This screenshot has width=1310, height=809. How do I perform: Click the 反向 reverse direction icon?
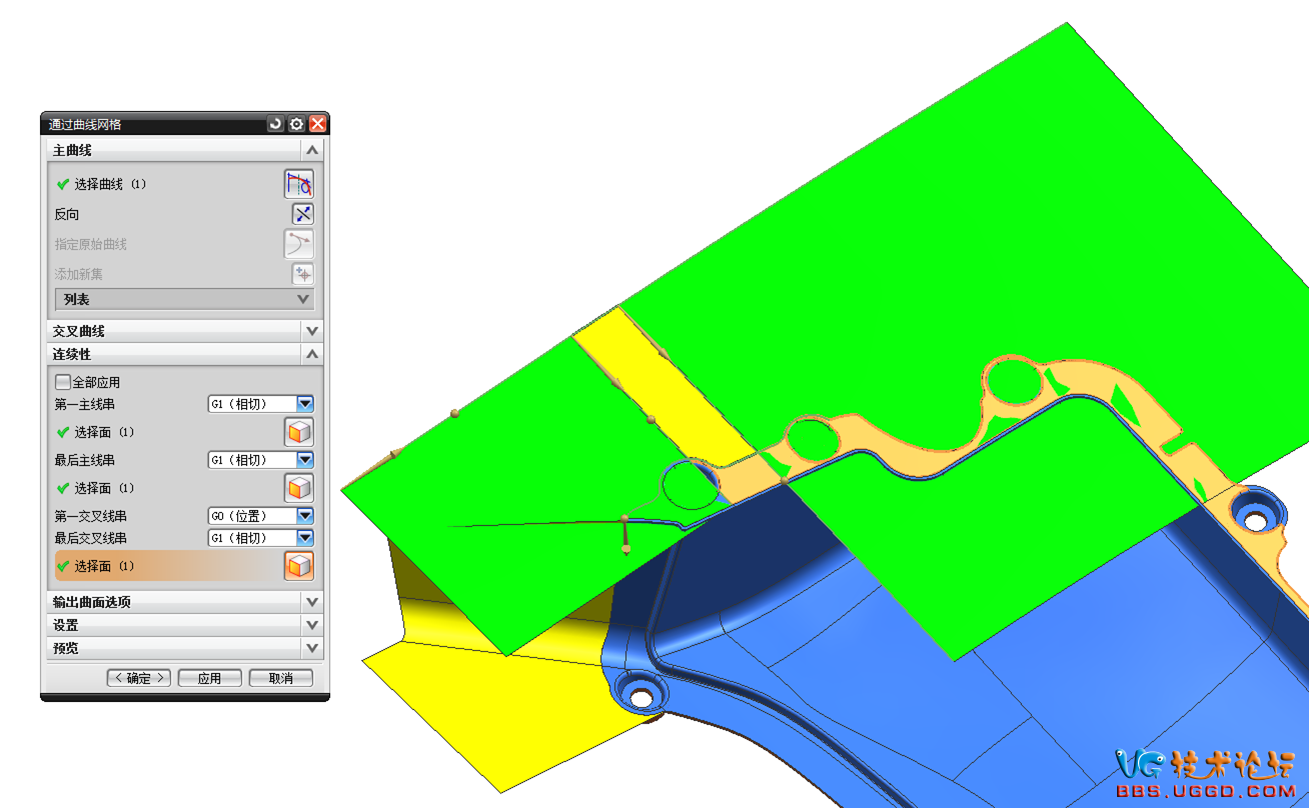tap(302, 214)
